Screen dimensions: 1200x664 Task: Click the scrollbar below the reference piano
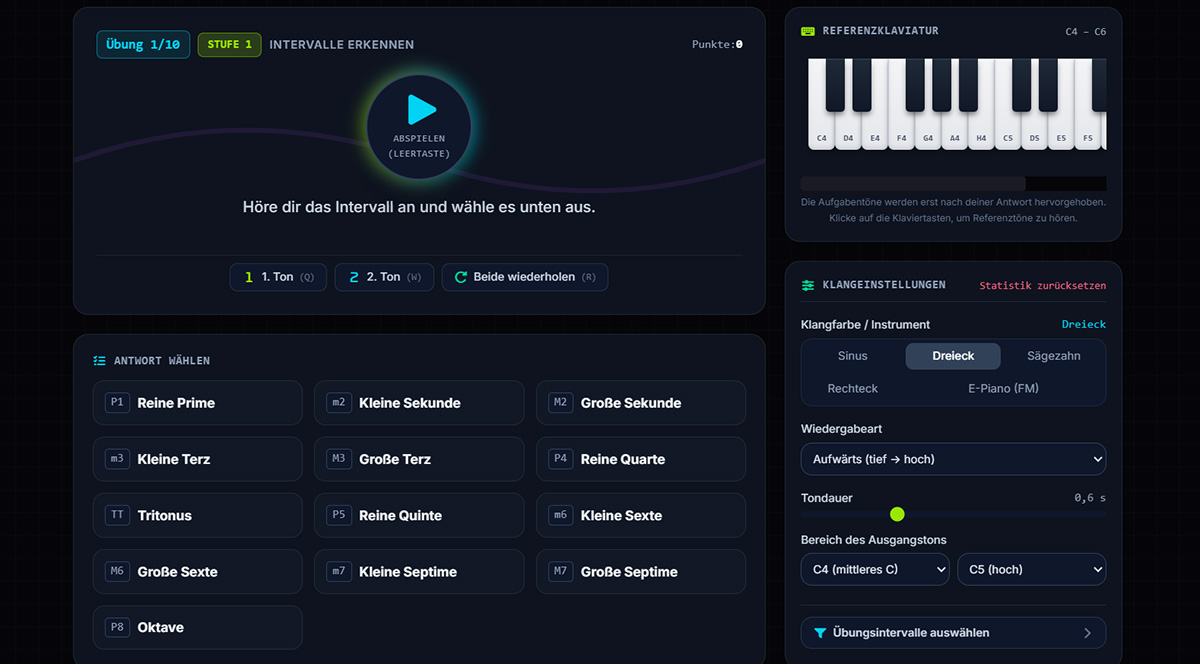pos(913,183)
